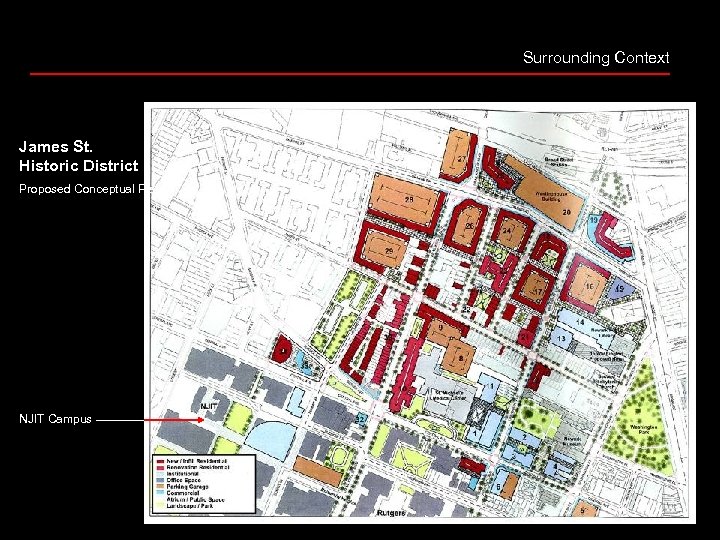Click the Washington Park green triangle
The width and height of the screenshot is (720, 540).
click(642, 420)
